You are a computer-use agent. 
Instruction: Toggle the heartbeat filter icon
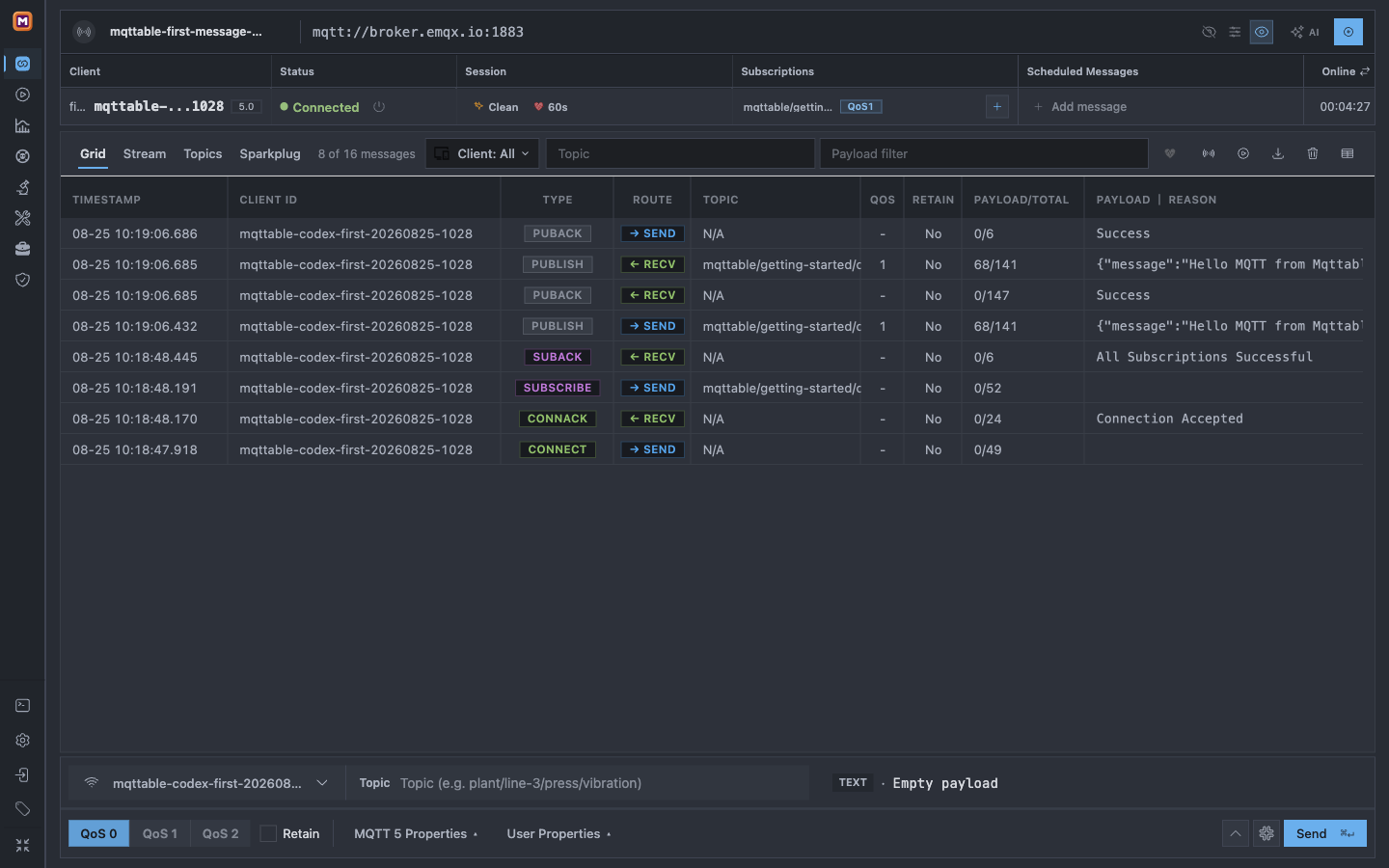pos(1170,153)
